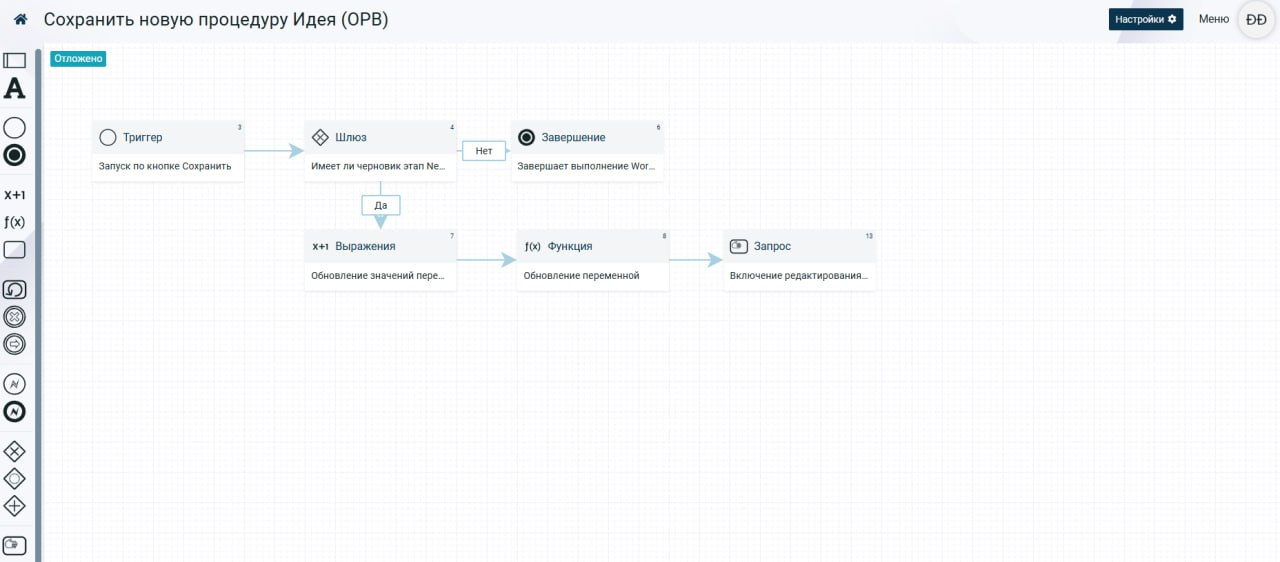This screenshot has height=562, width=1280.
Task: Select the circled-arrow link event tool
Action: [x=15, y=344]
